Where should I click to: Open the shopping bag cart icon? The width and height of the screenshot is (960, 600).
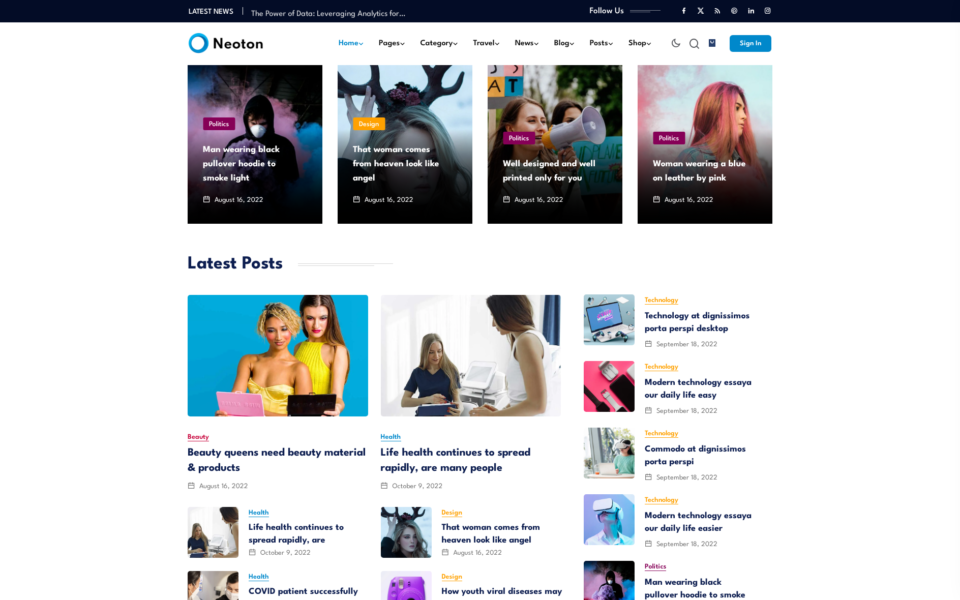point(712,43)
